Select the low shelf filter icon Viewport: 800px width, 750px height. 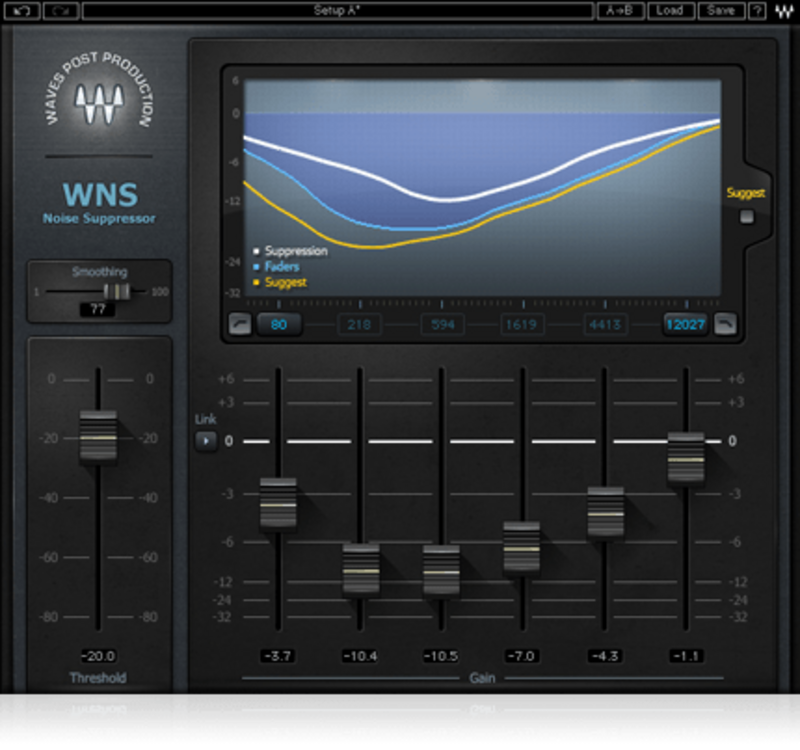240,323
